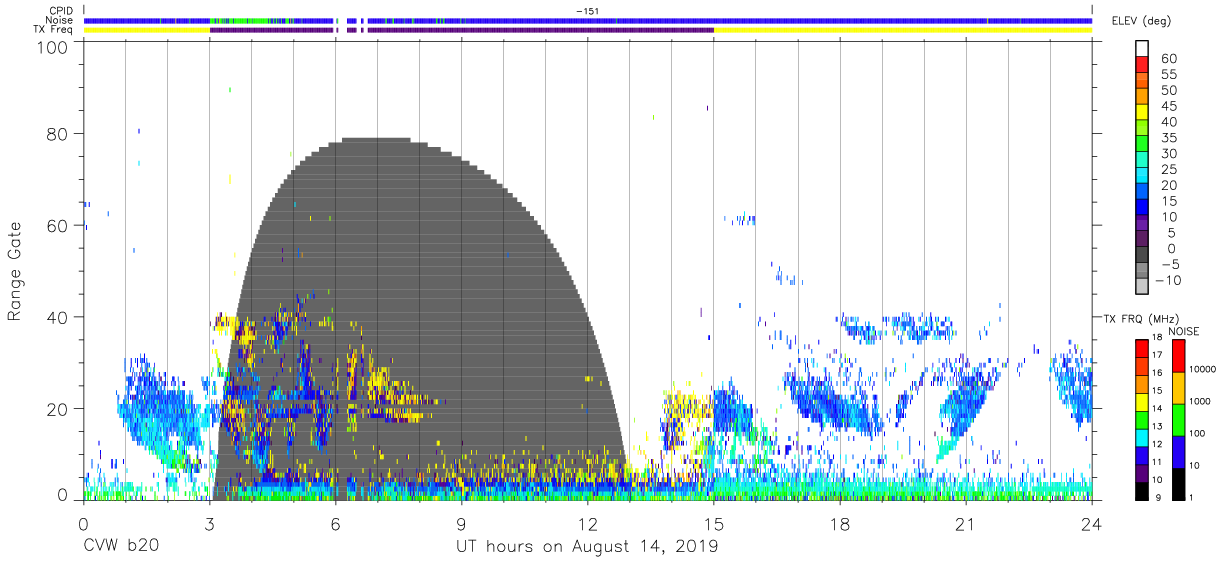Click the x-axis tick label '9'
Screen dimensions: 1228x567
click(x=461, y=524)
